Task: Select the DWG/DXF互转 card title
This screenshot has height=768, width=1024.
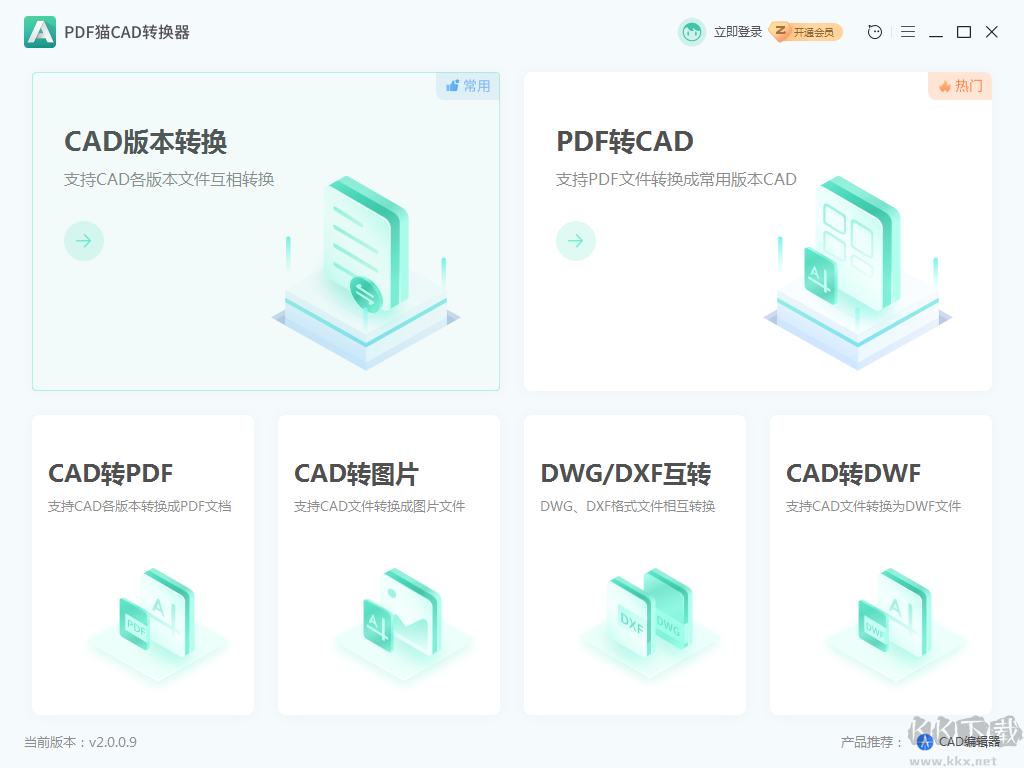Action: (x=626, y=473)
